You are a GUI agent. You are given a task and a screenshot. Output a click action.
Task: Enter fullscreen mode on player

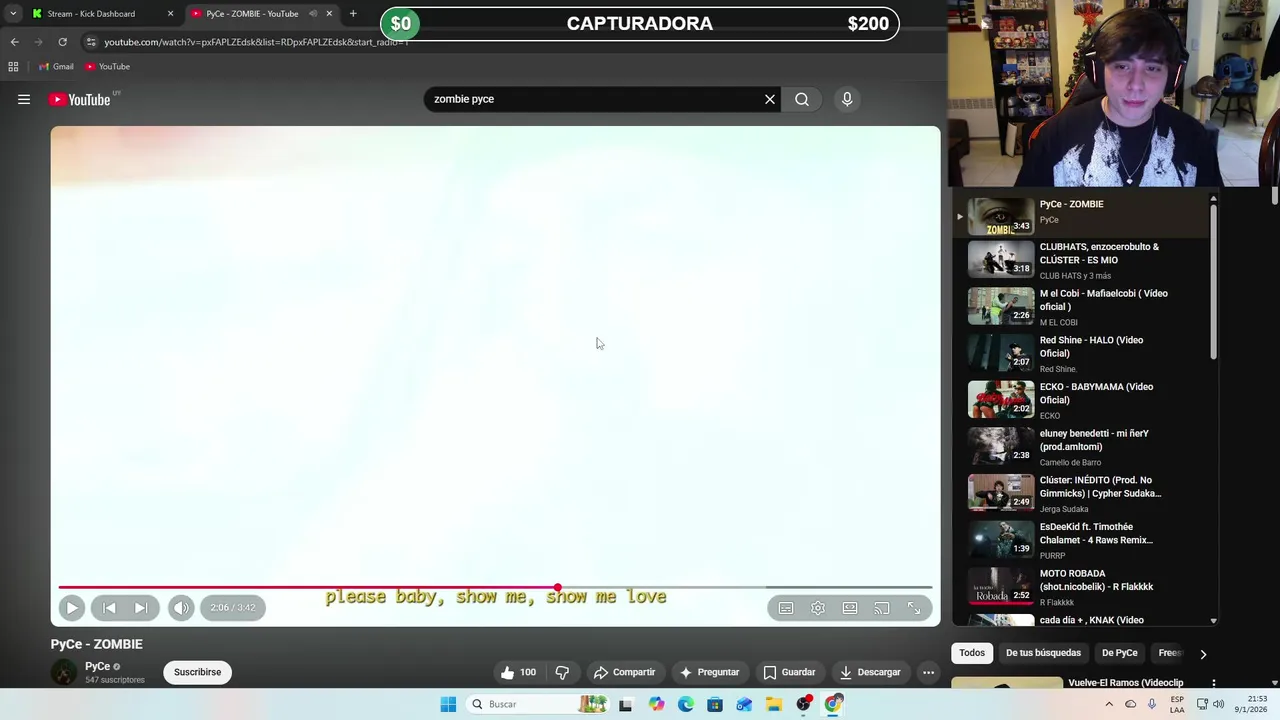[x=914, y=608]
